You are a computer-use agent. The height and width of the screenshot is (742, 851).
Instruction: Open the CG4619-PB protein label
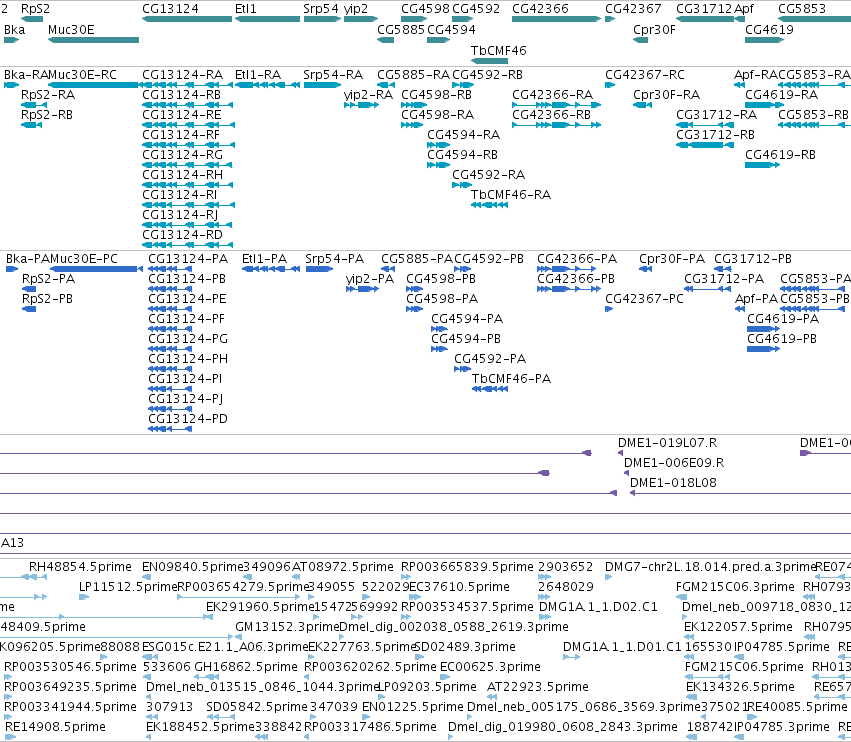(782, 339)
